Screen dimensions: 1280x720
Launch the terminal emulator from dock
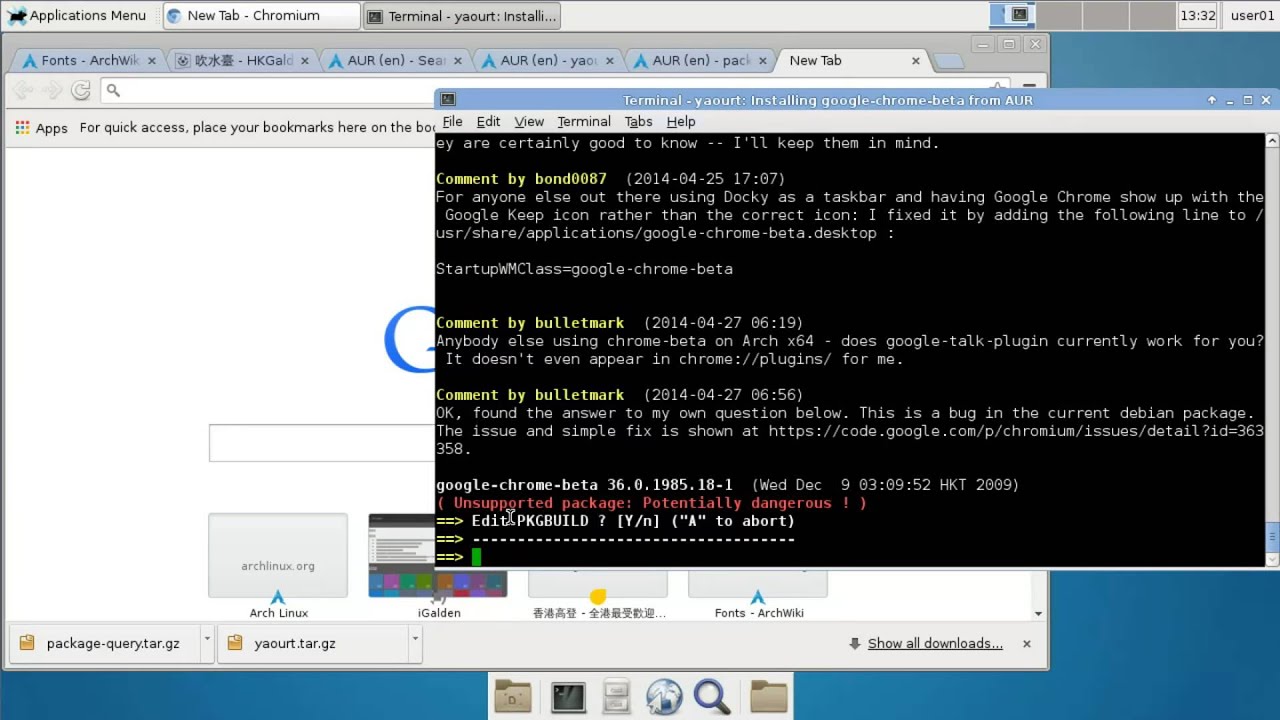coord(568,696)
